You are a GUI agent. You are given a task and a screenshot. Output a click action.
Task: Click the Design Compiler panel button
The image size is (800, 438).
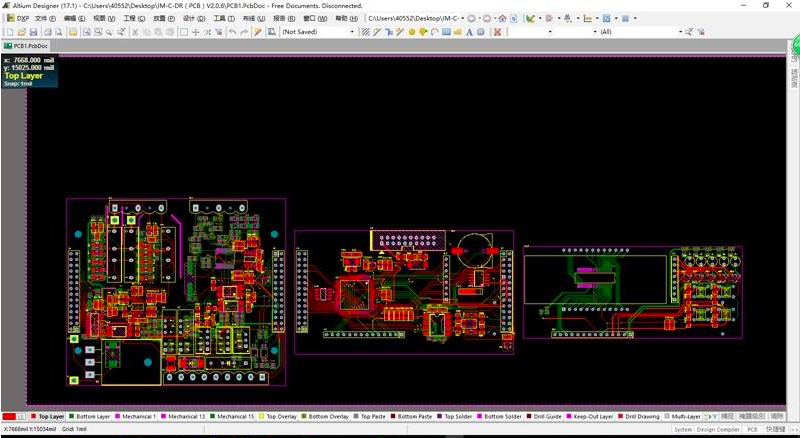click(719, 429)
